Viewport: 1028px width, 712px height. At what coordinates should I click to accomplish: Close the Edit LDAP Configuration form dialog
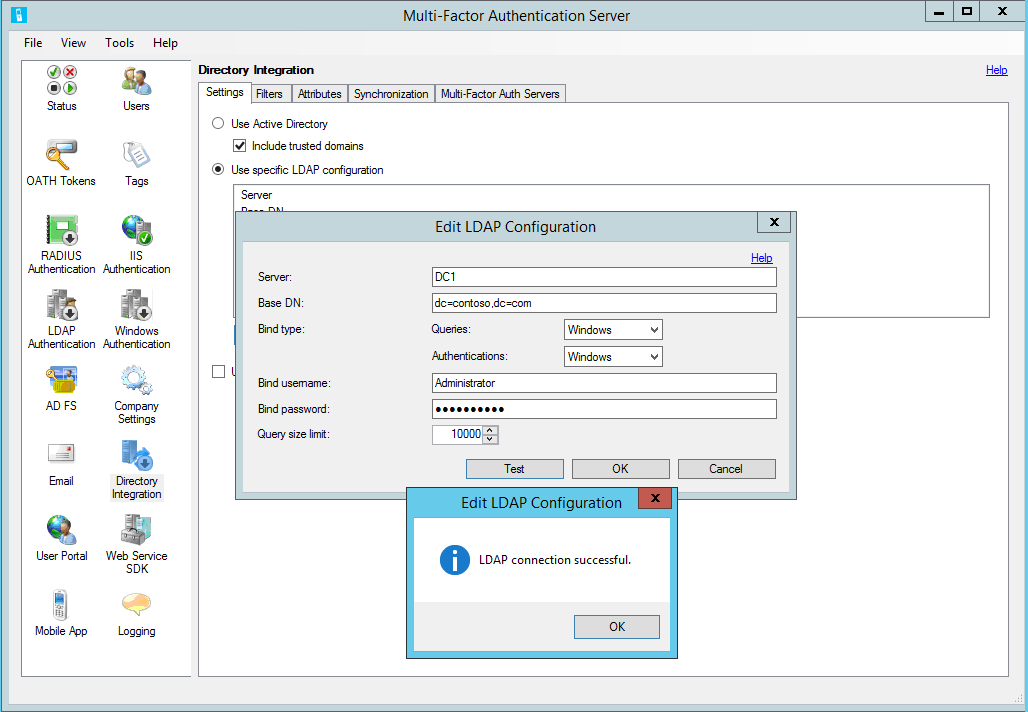click(774, 222)
